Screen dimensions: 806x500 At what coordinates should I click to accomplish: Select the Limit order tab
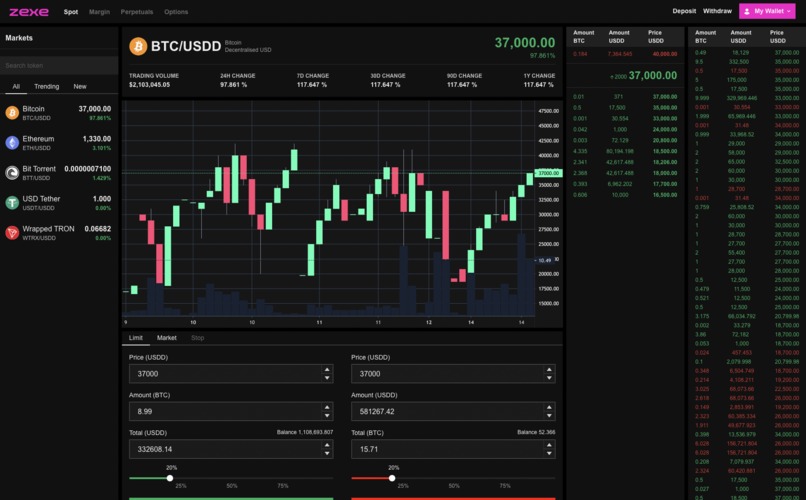[x=136, y=338]
